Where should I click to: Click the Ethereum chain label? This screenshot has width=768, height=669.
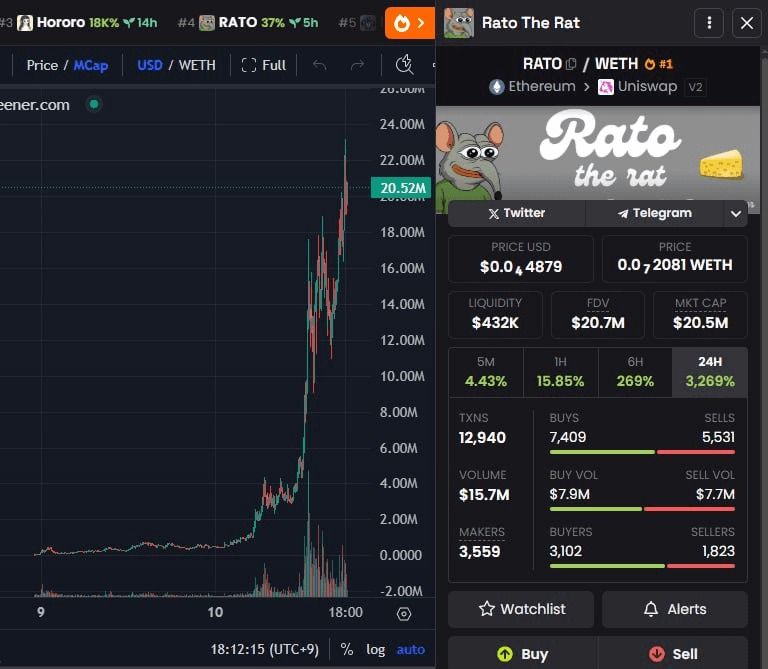[x=542, y=87]
